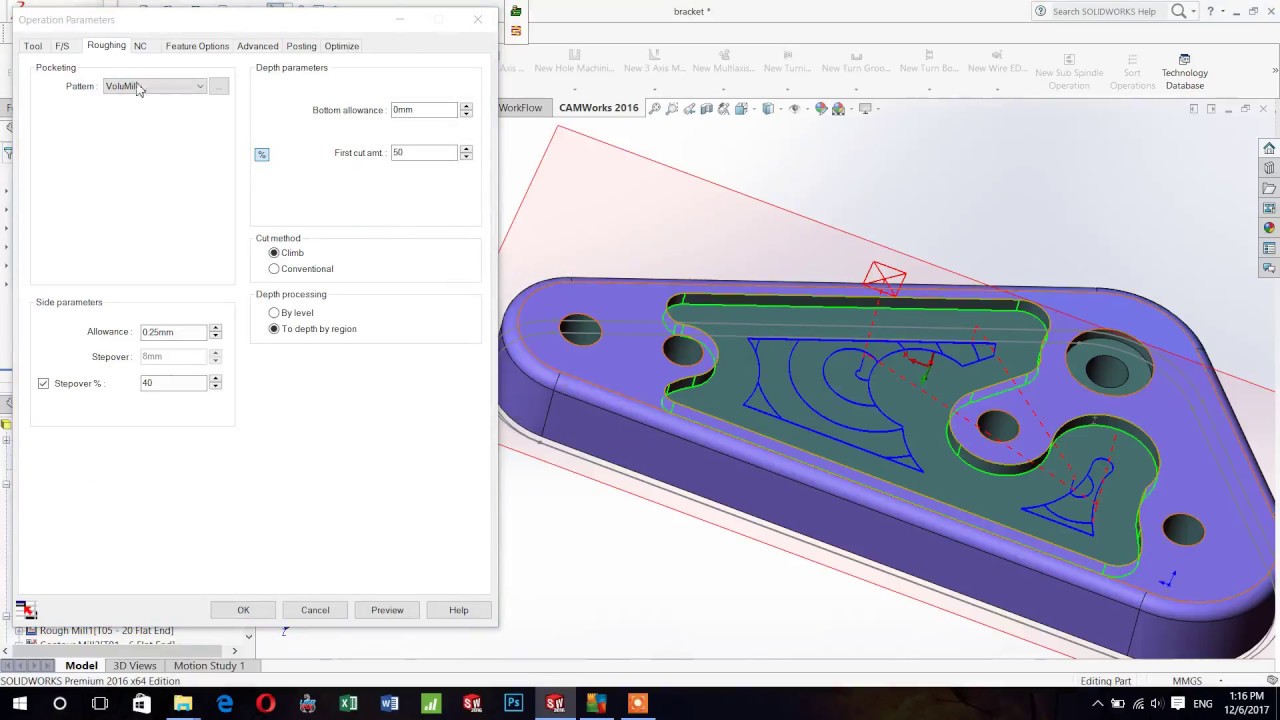Switch to the Posting tab
This screenshot has width=1280, height=720.
click(x=301, y=46)
